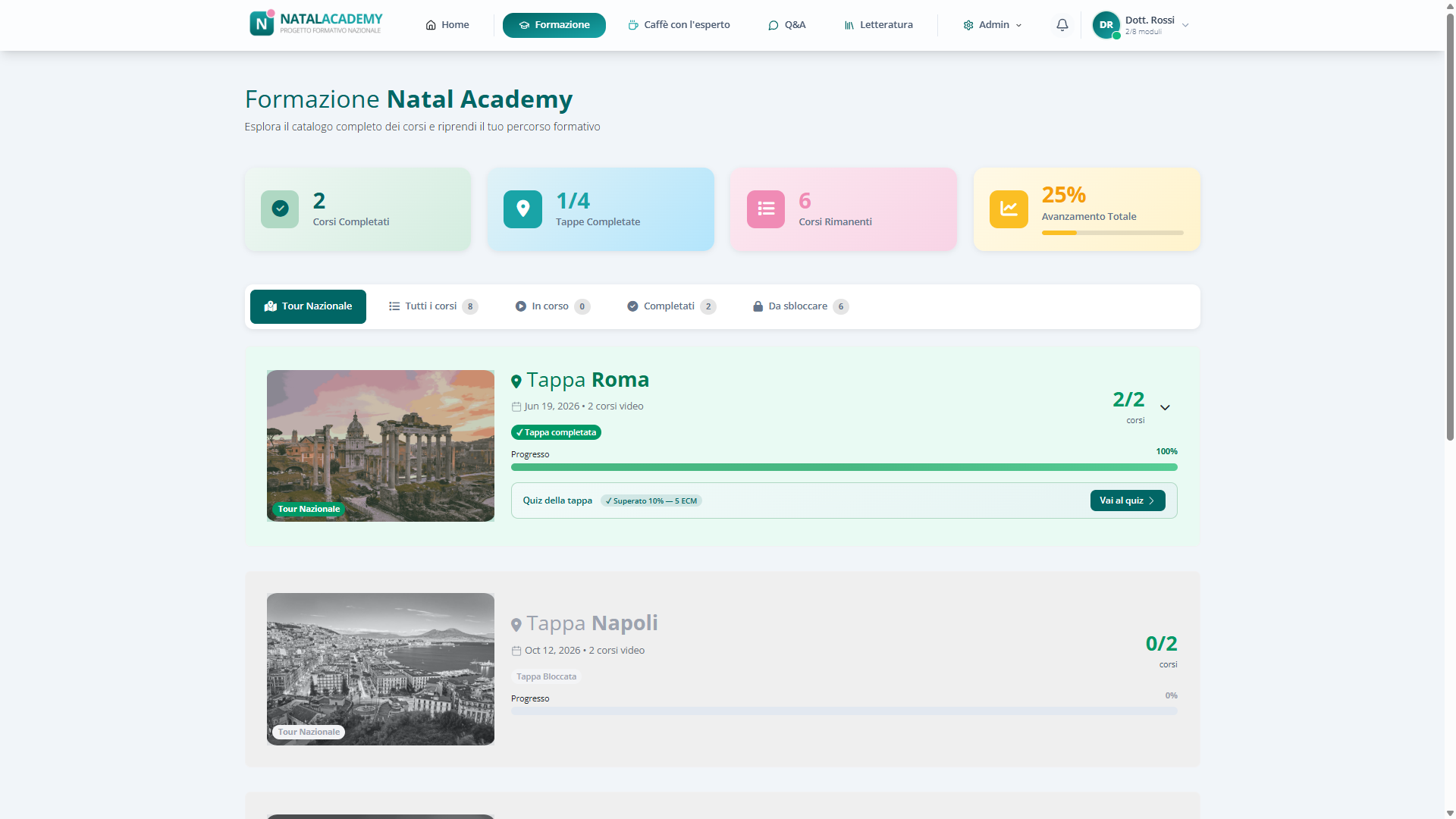Click the Tappa completata badge

(556, 432)
